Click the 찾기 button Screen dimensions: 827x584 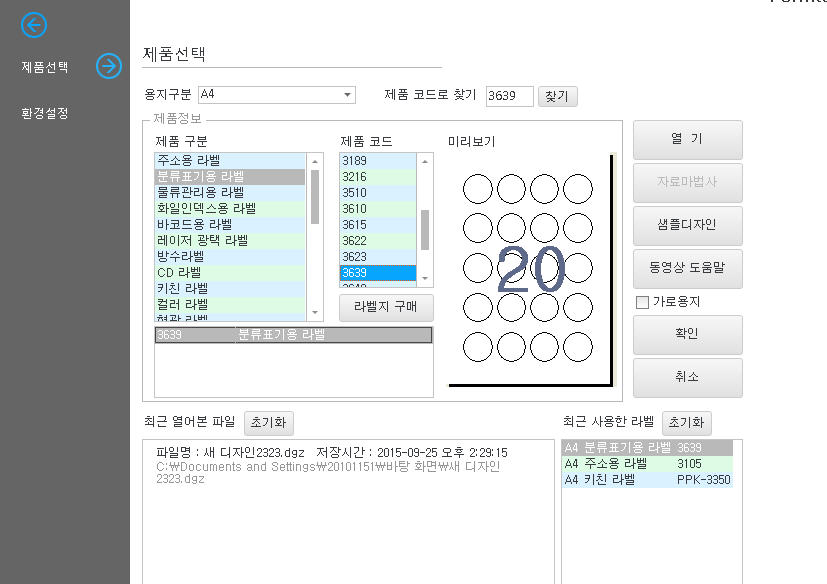click(x=557, y=96)
